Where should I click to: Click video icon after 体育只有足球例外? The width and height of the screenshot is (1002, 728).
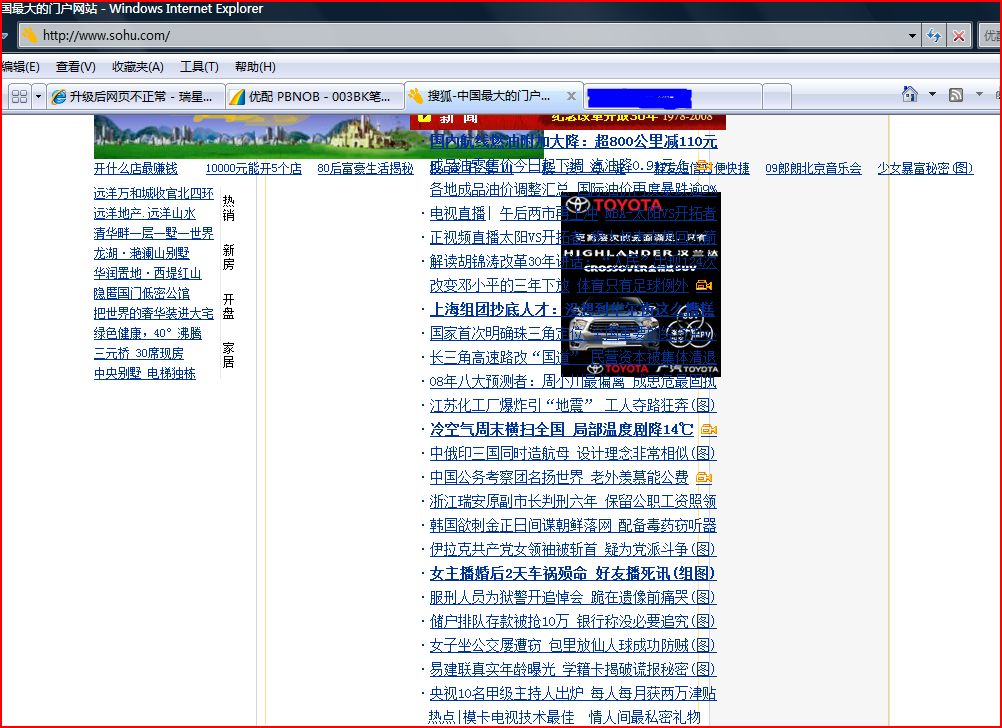(704, 285)
